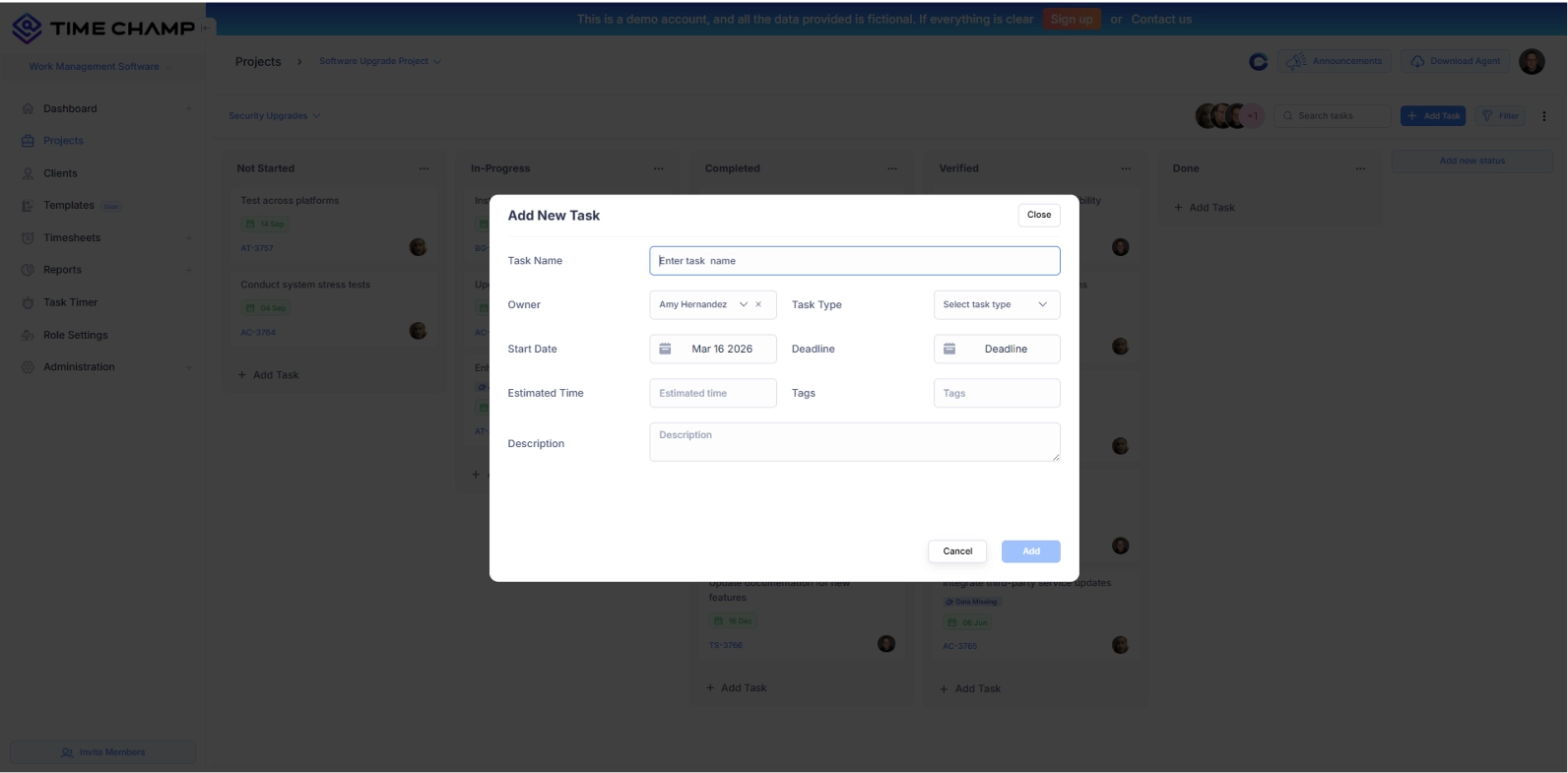Click Sign up in demo banner

pyautogui.click(x=1071, y=19)
